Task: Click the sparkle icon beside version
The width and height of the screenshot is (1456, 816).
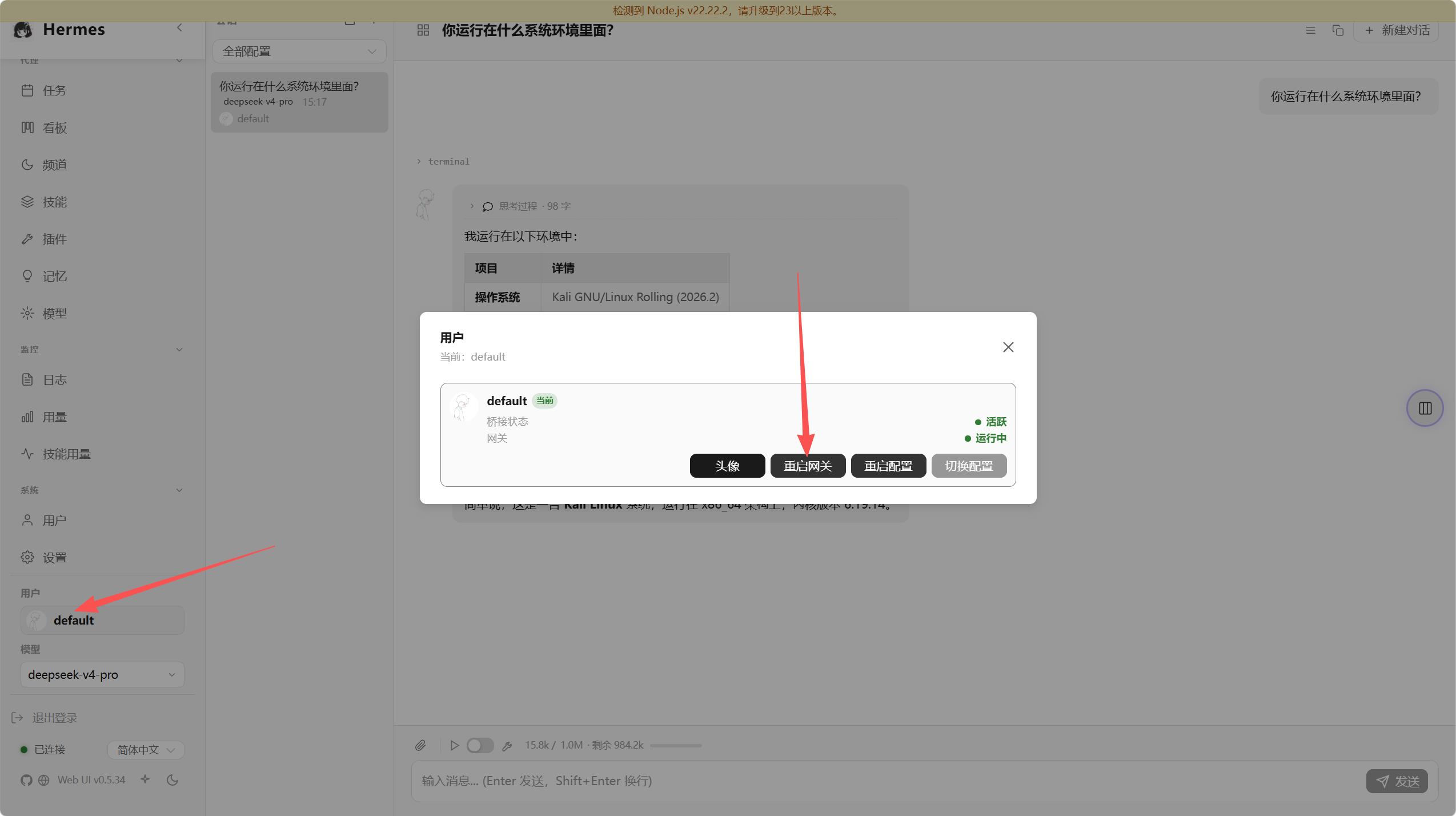Action: 145,779
